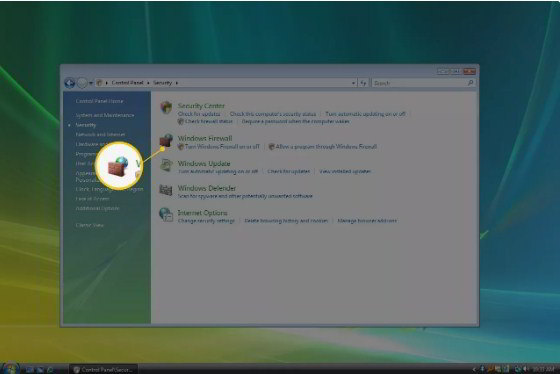Image resolution: width=560 pixels, height=374 pixels.
Task: Click the Windows Firewall brick wall icon
Action: (x=166, y=140)
